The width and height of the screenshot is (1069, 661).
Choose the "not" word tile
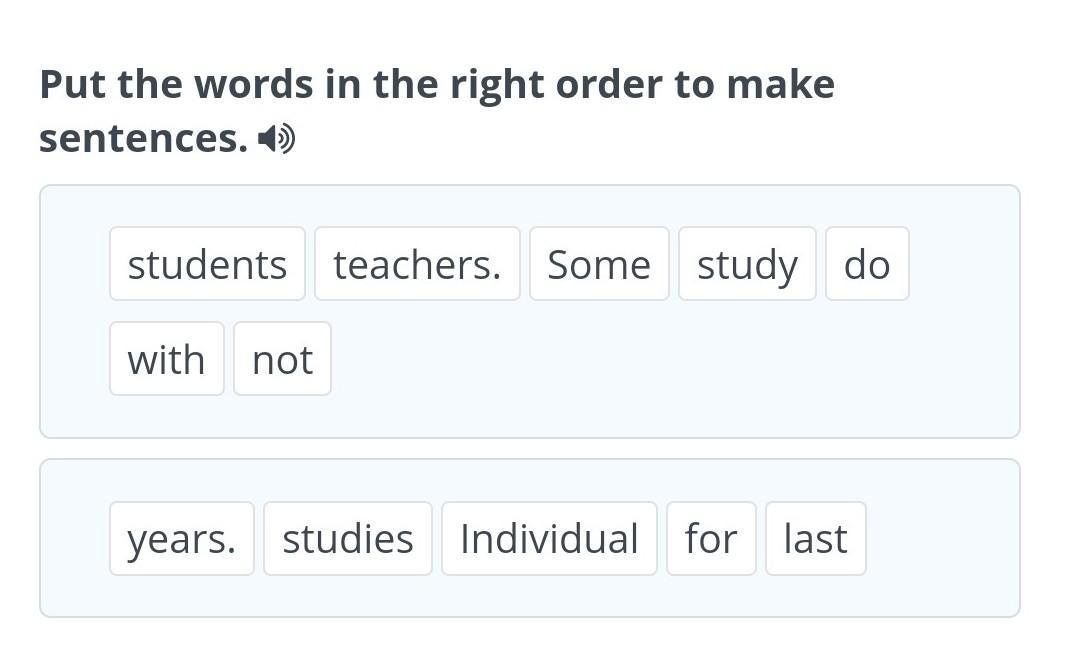[x=282, y=359]
